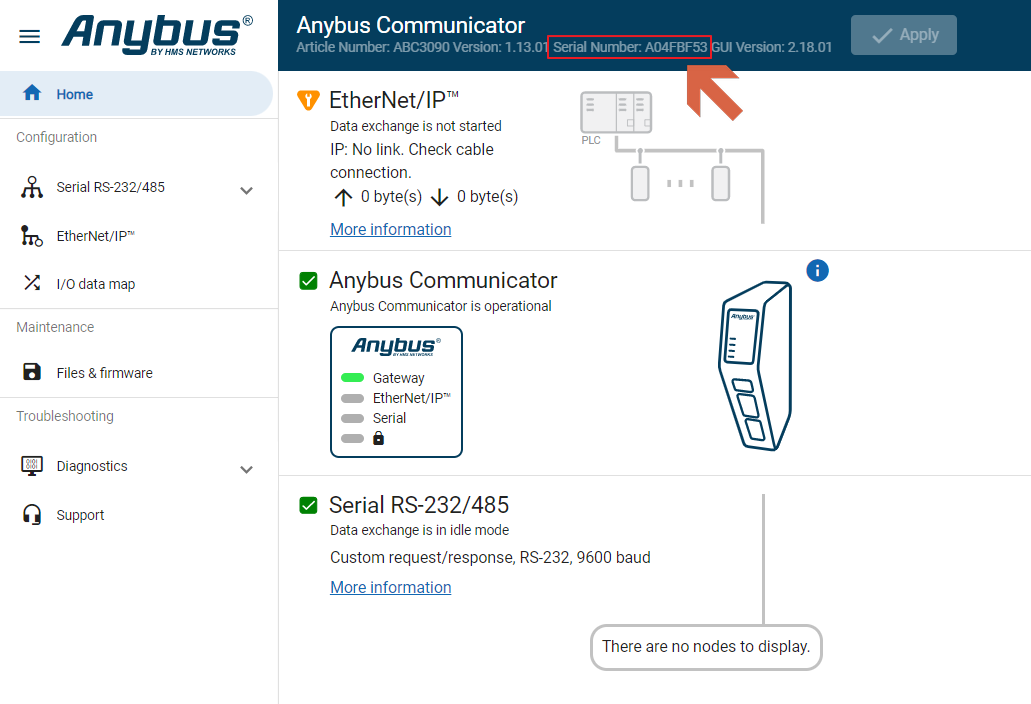1031x704 pixels.
Task: Click the Anybus by HMS Networks logo
Action: (x=157, y=35)
